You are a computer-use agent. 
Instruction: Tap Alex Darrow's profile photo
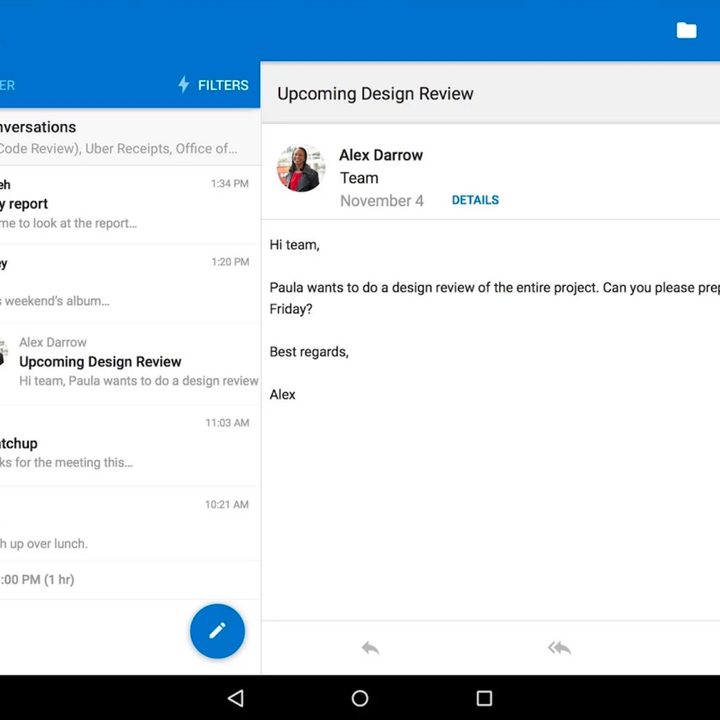pos(301,168)
